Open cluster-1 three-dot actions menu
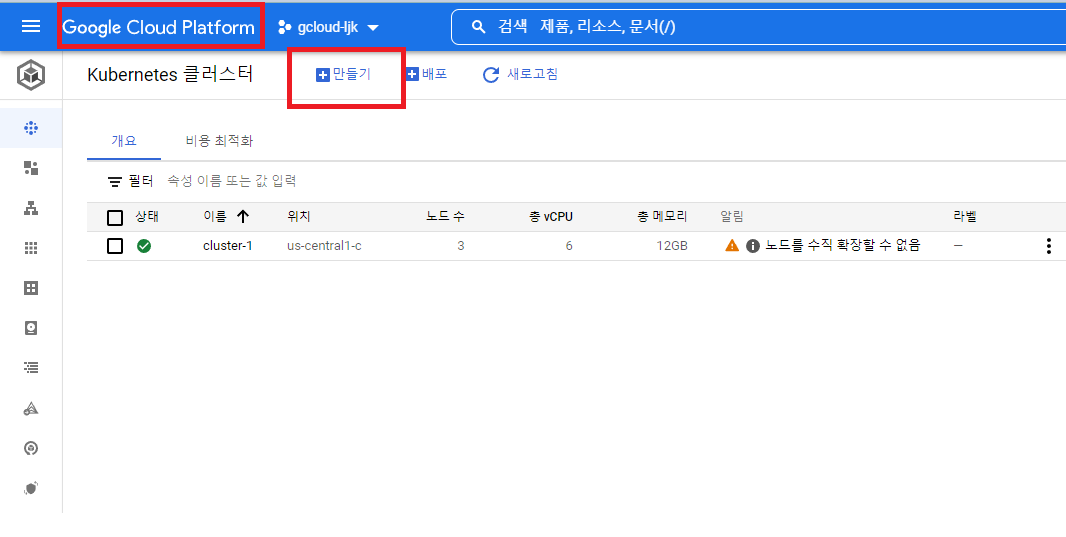 coord(1049,246)
